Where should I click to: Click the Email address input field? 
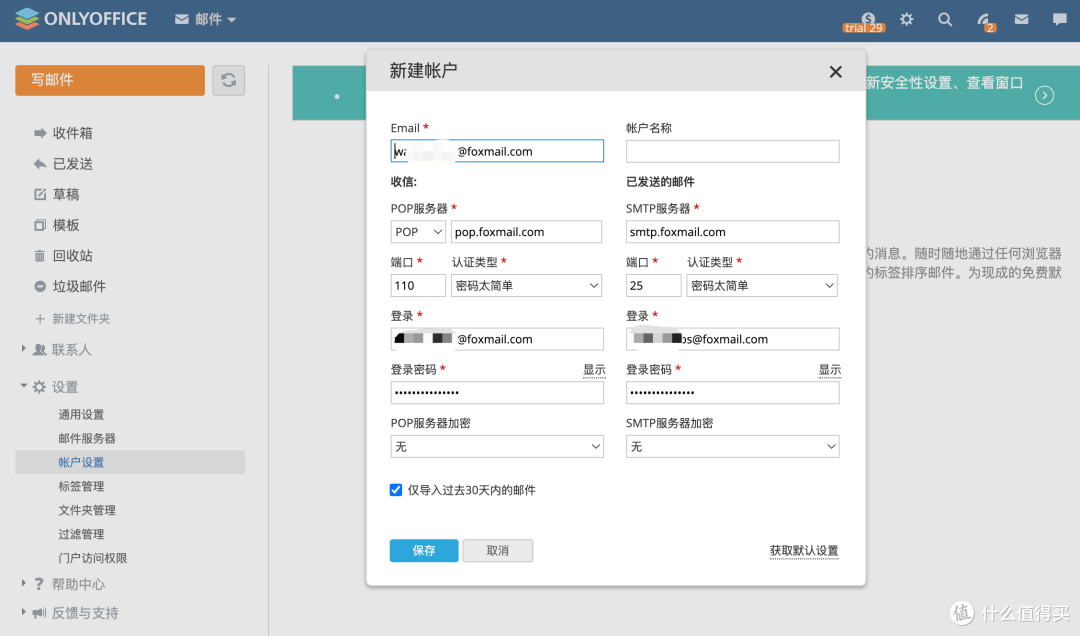pos(497,152)
